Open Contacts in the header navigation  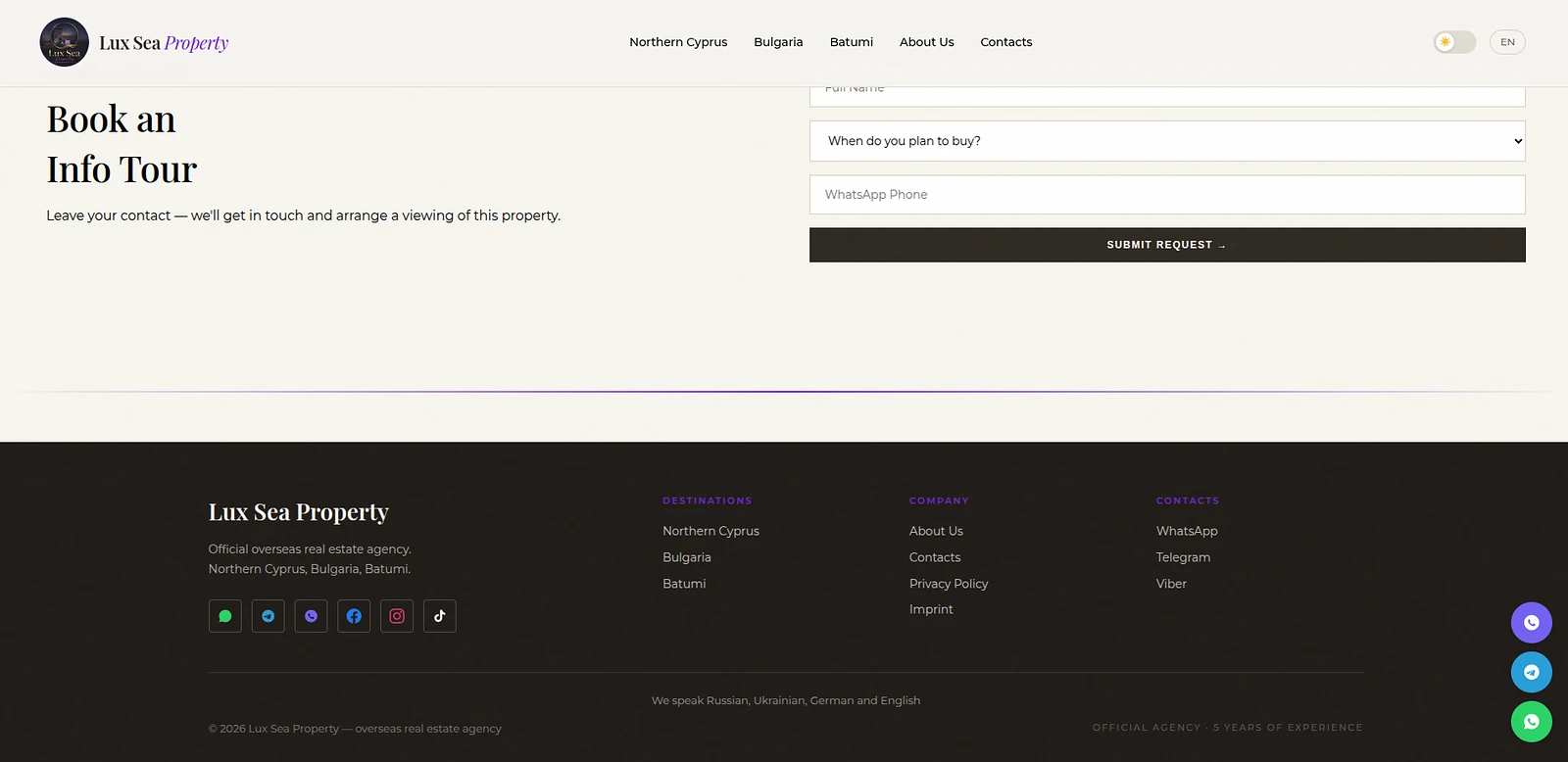pos(1006,42)
